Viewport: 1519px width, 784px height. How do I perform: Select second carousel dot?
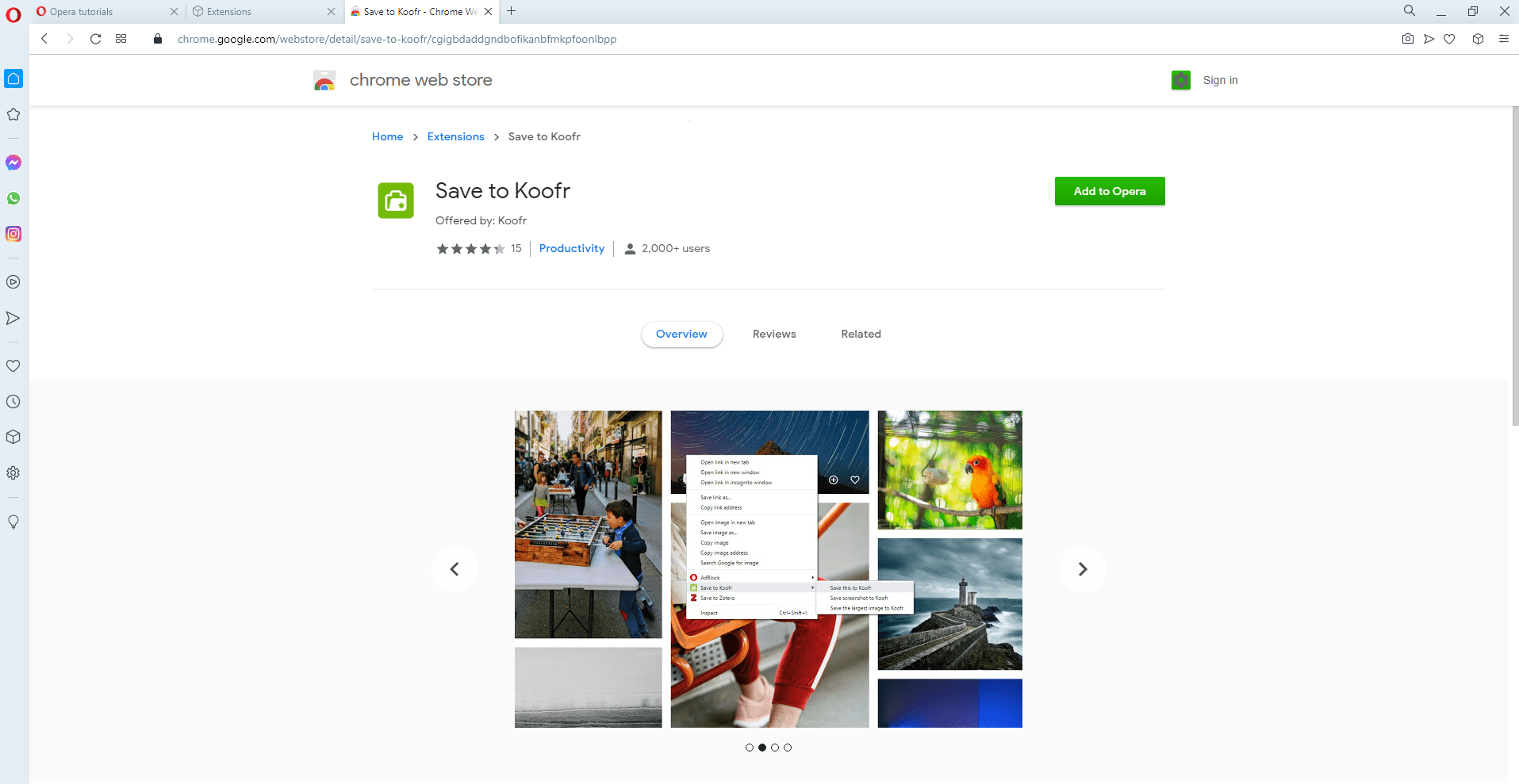762,748
